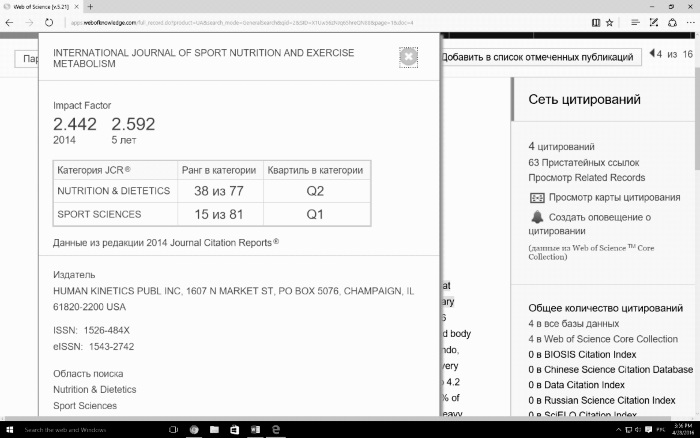This screenshot has width=700, height=438.
Task: Click '0 в Data Citation Index'
Action: 576,385
